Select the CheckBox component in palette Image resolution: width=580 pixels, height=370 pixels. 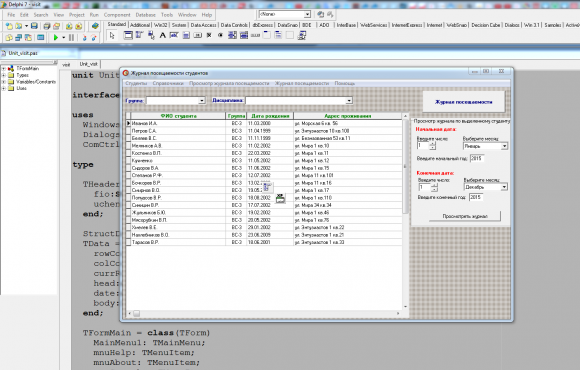[x=209, y=35]
